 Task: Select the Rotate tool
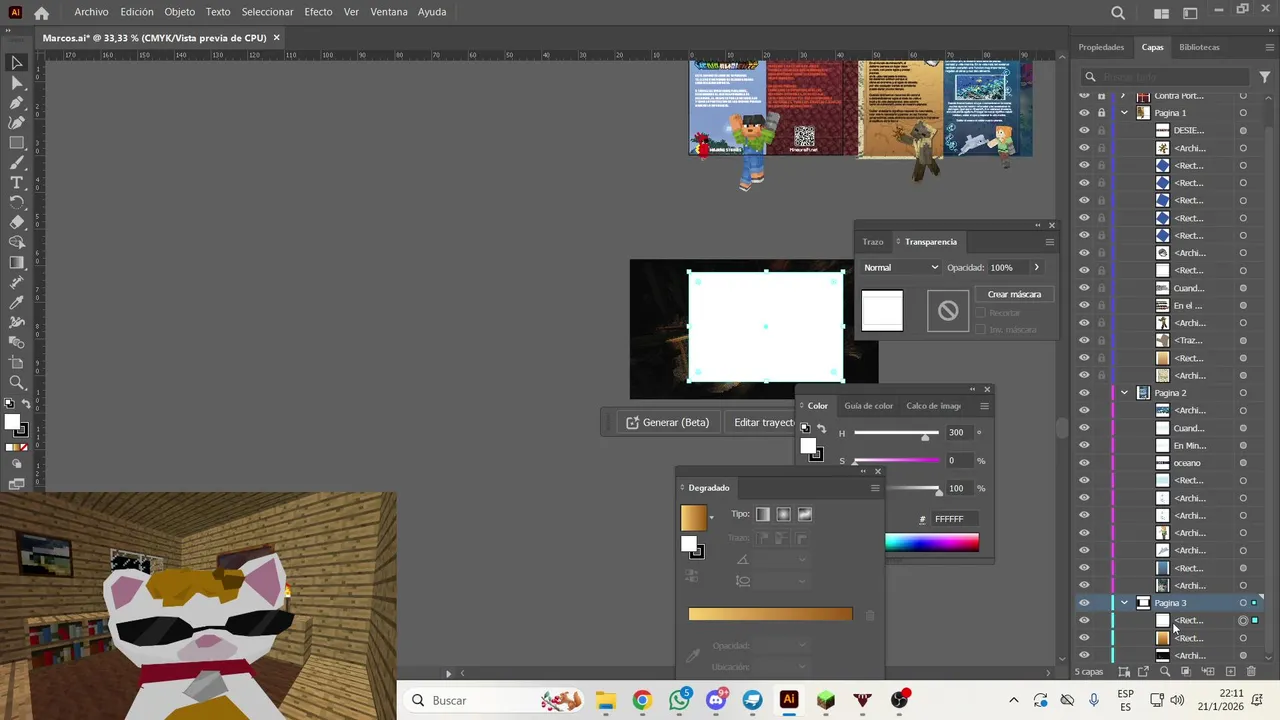(x=17, y=202)
